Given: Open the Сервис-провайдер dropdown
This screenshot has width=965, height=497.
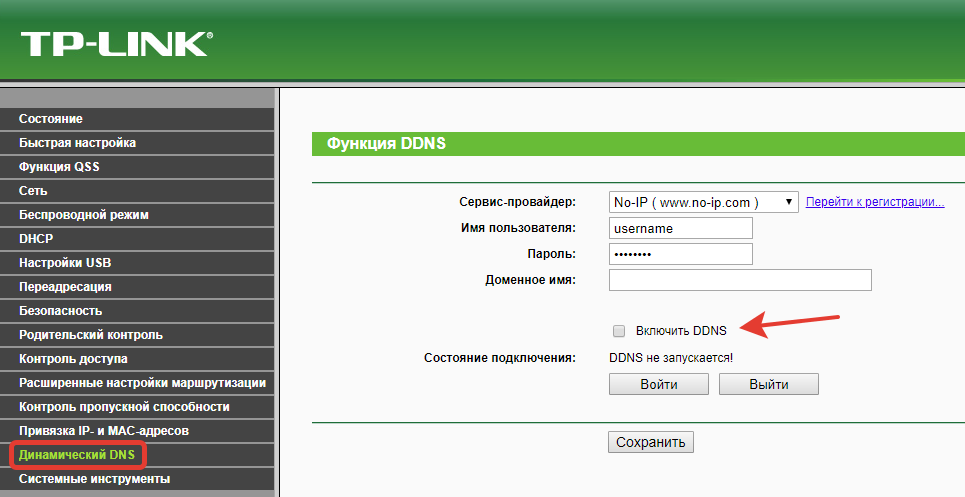Looking at the screenshot, I should click(x=703, y=202).
